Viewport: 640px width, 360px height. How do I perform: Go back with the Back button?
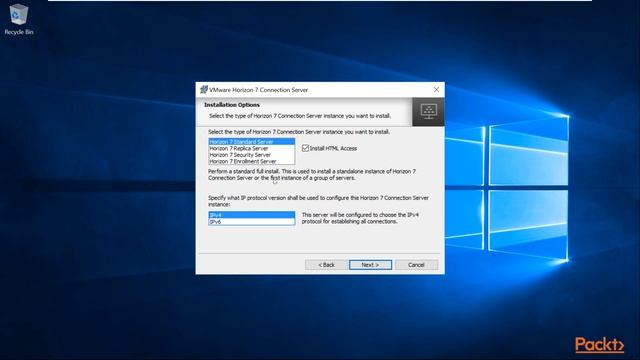[326, 265]
